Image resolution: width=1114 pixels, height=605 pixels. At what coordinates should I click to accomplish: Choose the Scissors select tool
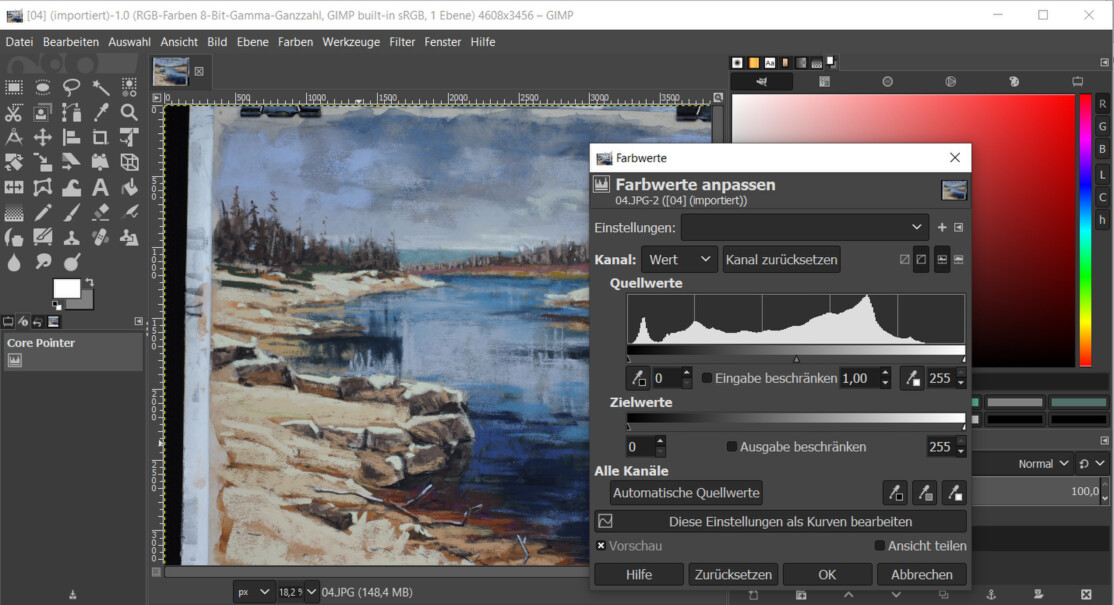coord(14,112)
